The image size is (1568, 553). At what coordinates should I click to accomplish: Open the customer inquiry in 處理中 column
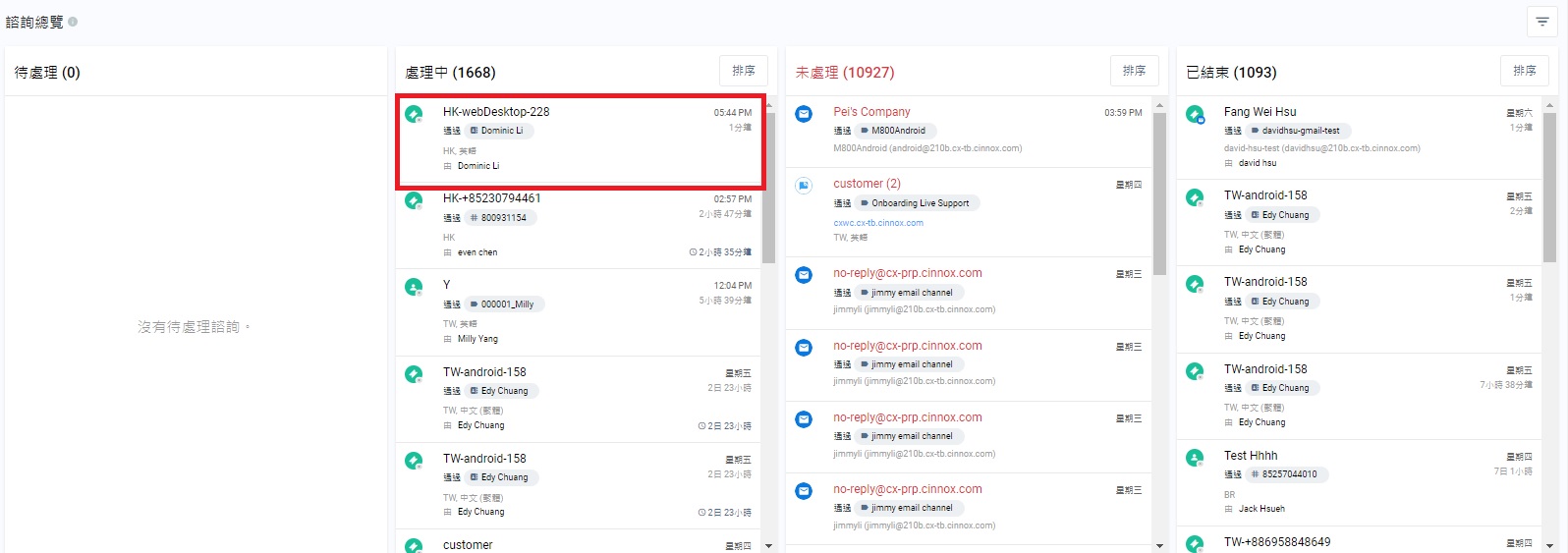pos(578,542)
